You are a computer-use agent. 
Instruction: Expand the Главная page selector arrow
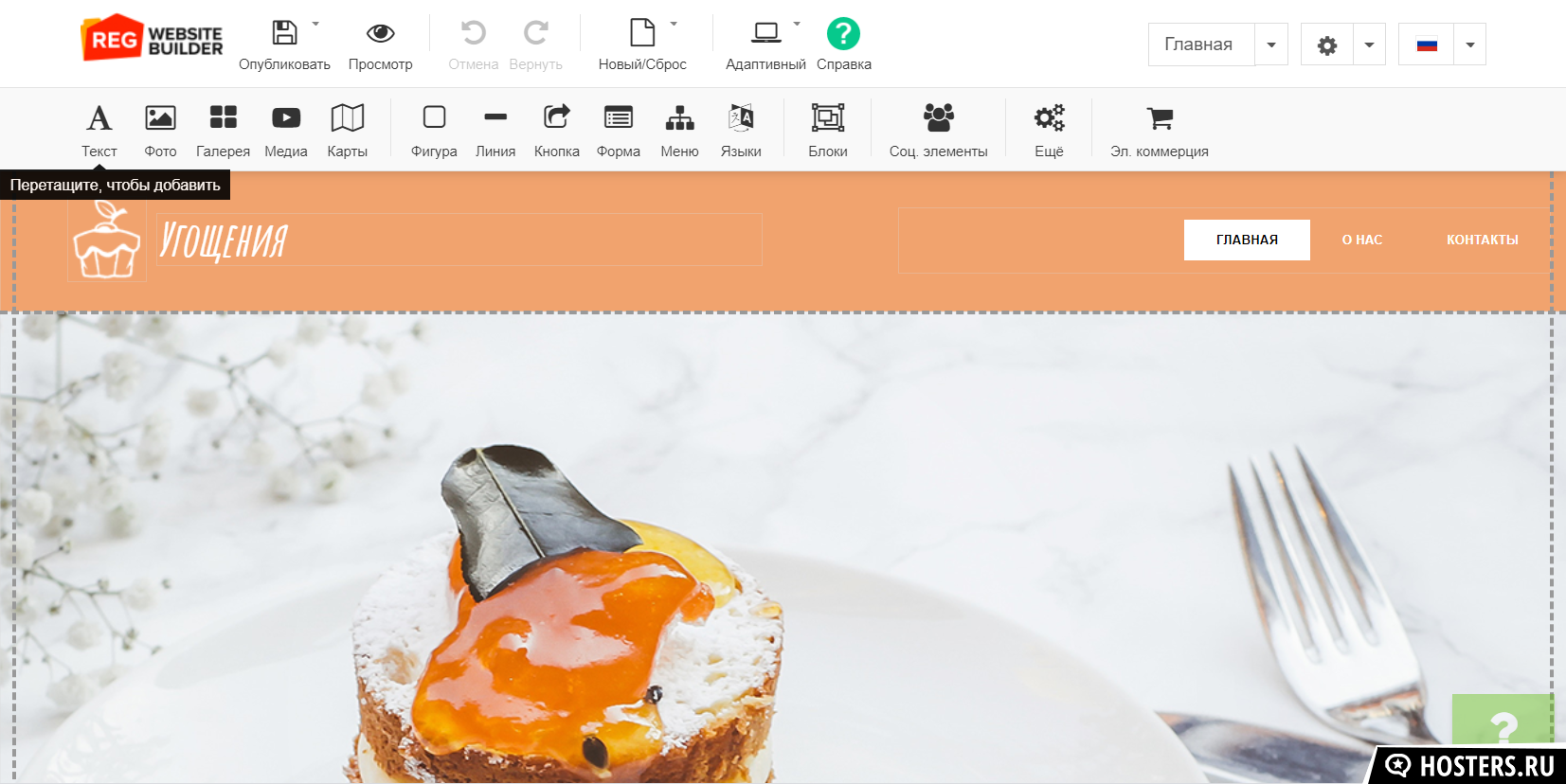click(1271, 45)
